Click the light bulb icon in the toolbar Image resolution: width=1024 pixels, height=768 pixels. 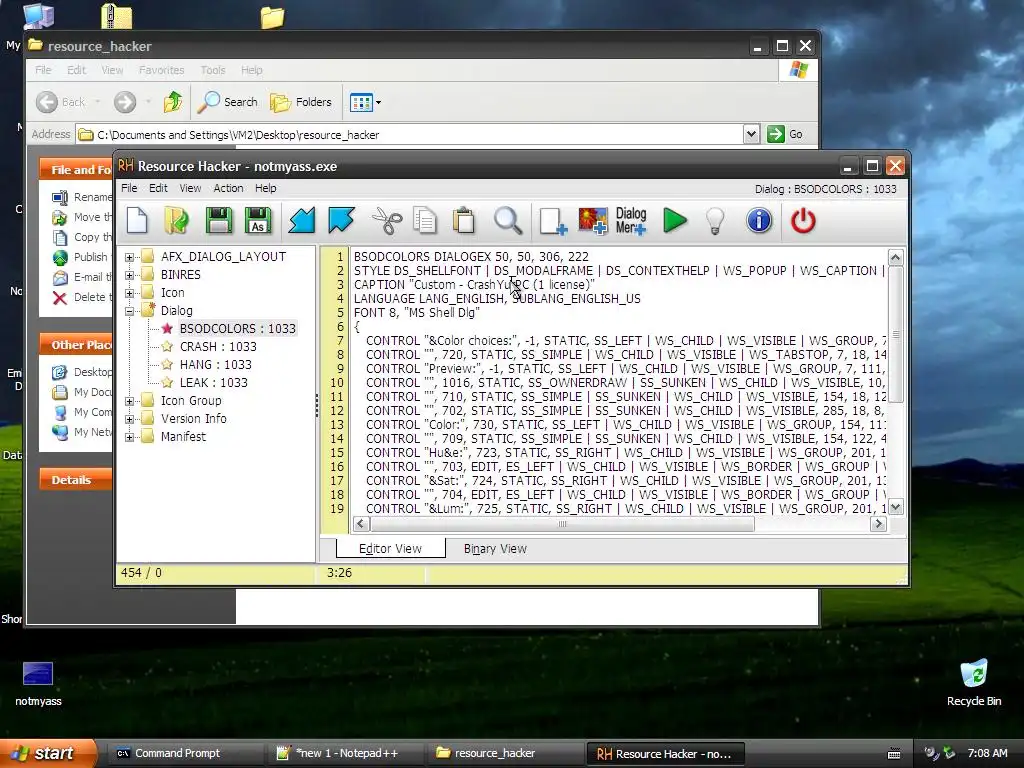(x=715, y=221)
